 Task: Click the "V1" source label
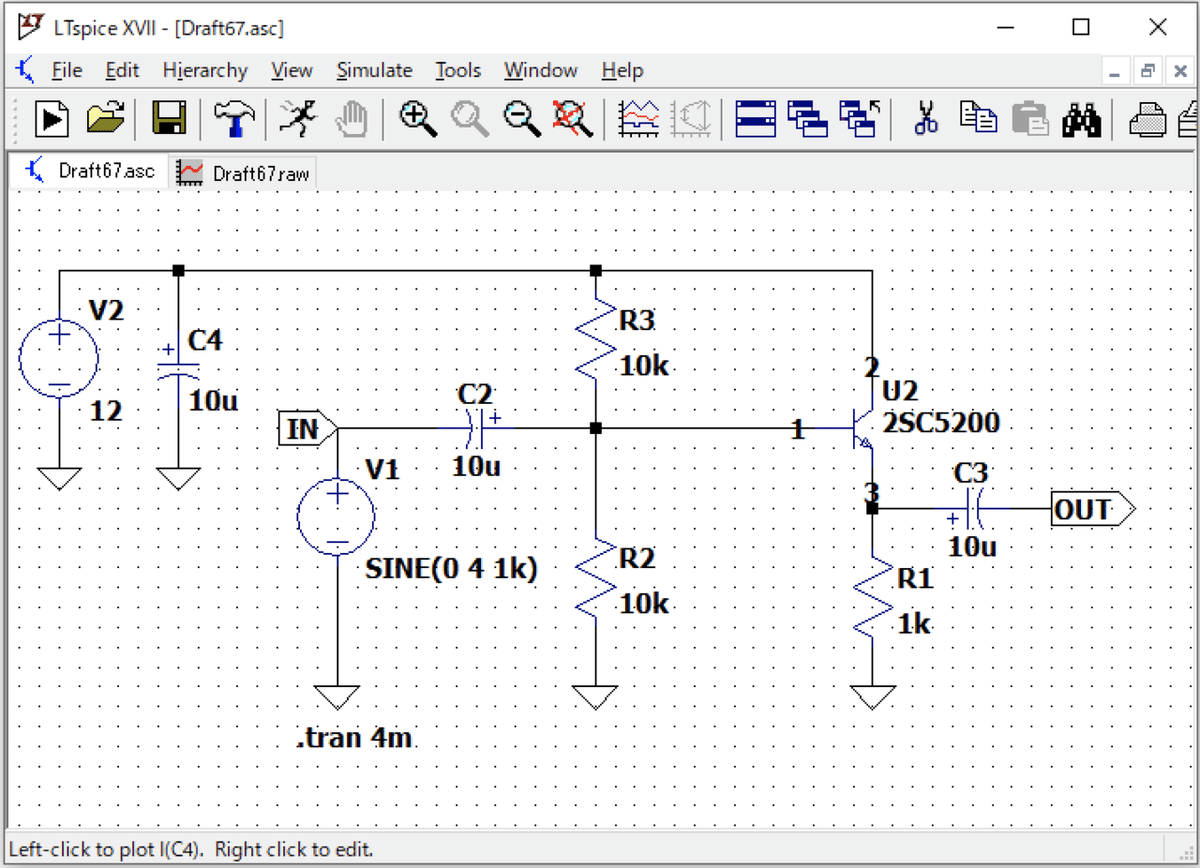[382, 468]
